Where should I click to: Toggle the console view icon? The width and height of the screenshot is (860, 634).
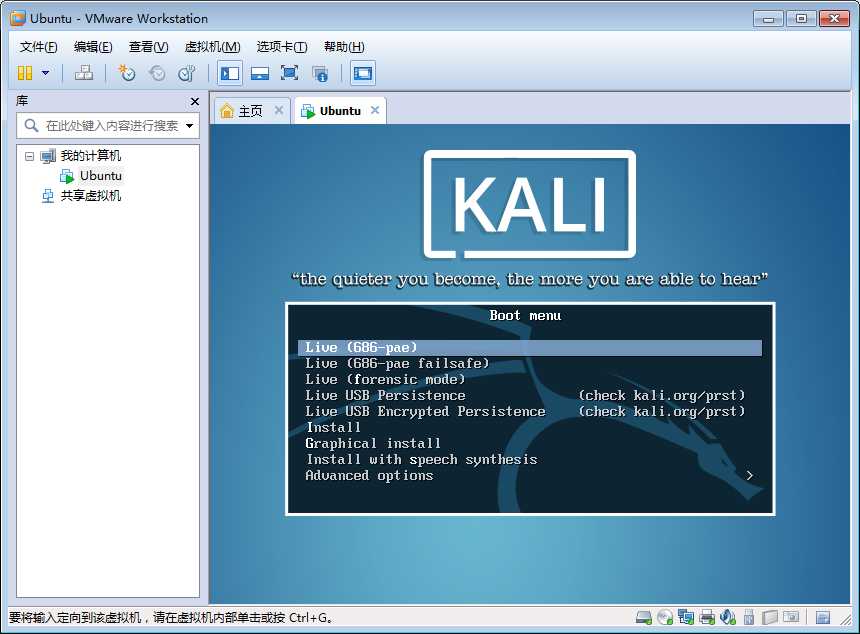click(x=363, y=73)
